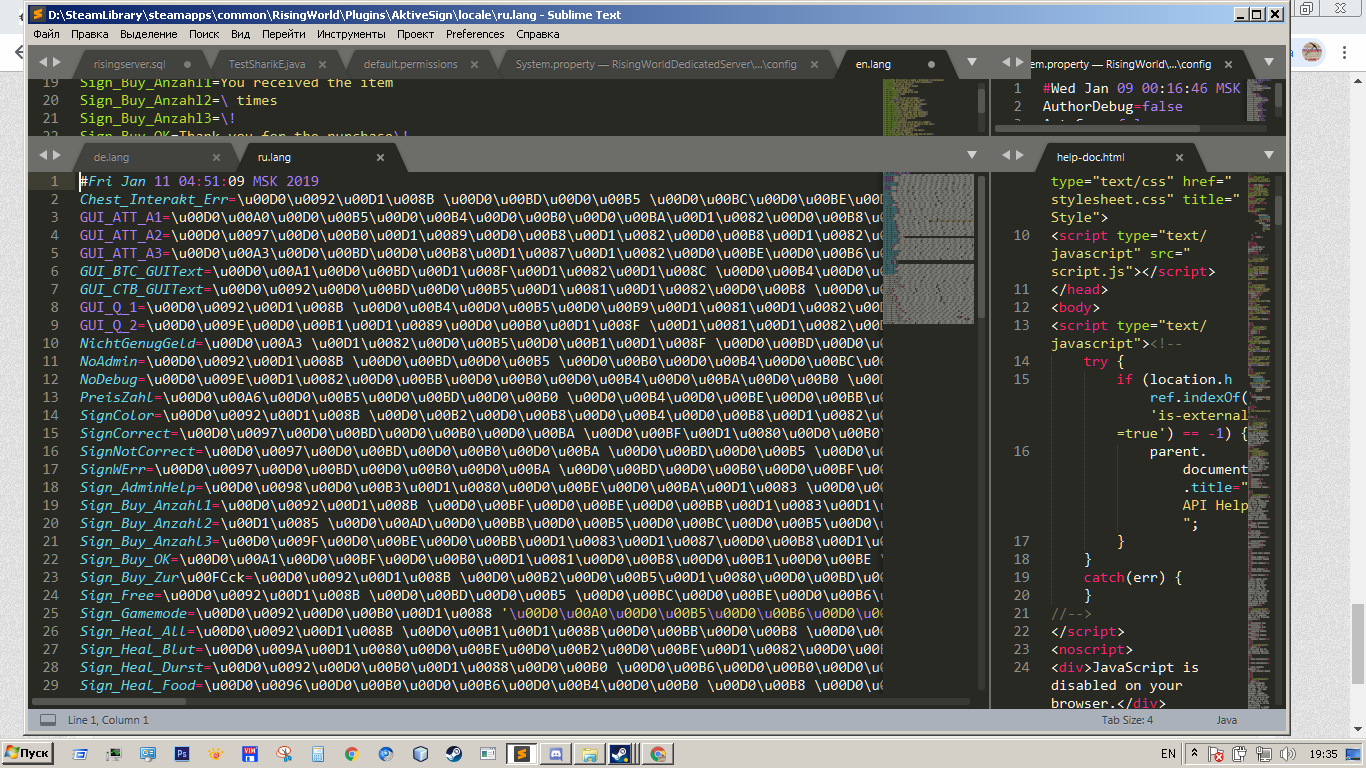Click the Java syntax selector in status bar
This screenshot has height=768, width=1366.
[x=1226, y=720]
